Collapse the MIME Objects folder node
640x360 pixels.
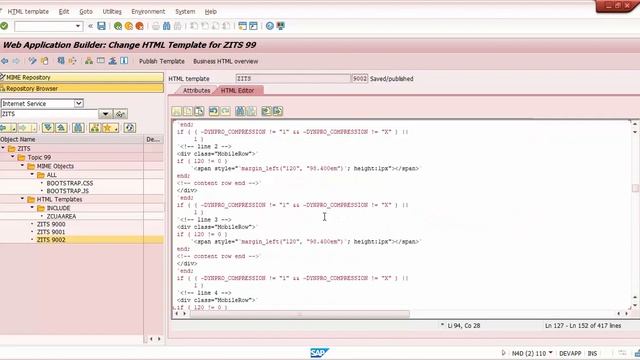pyautogui.click(x=22, y=166)
